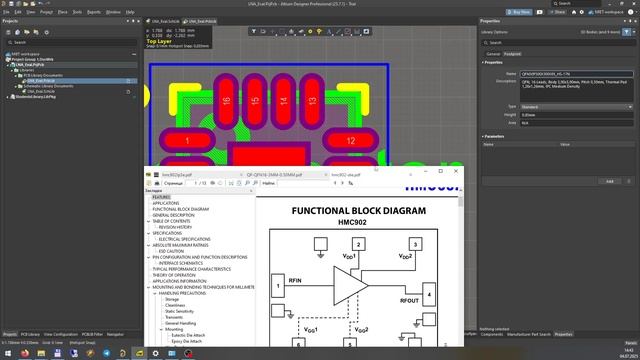Click the snap options icon in active bar
The image size is (640, 360).
[263, 31]
